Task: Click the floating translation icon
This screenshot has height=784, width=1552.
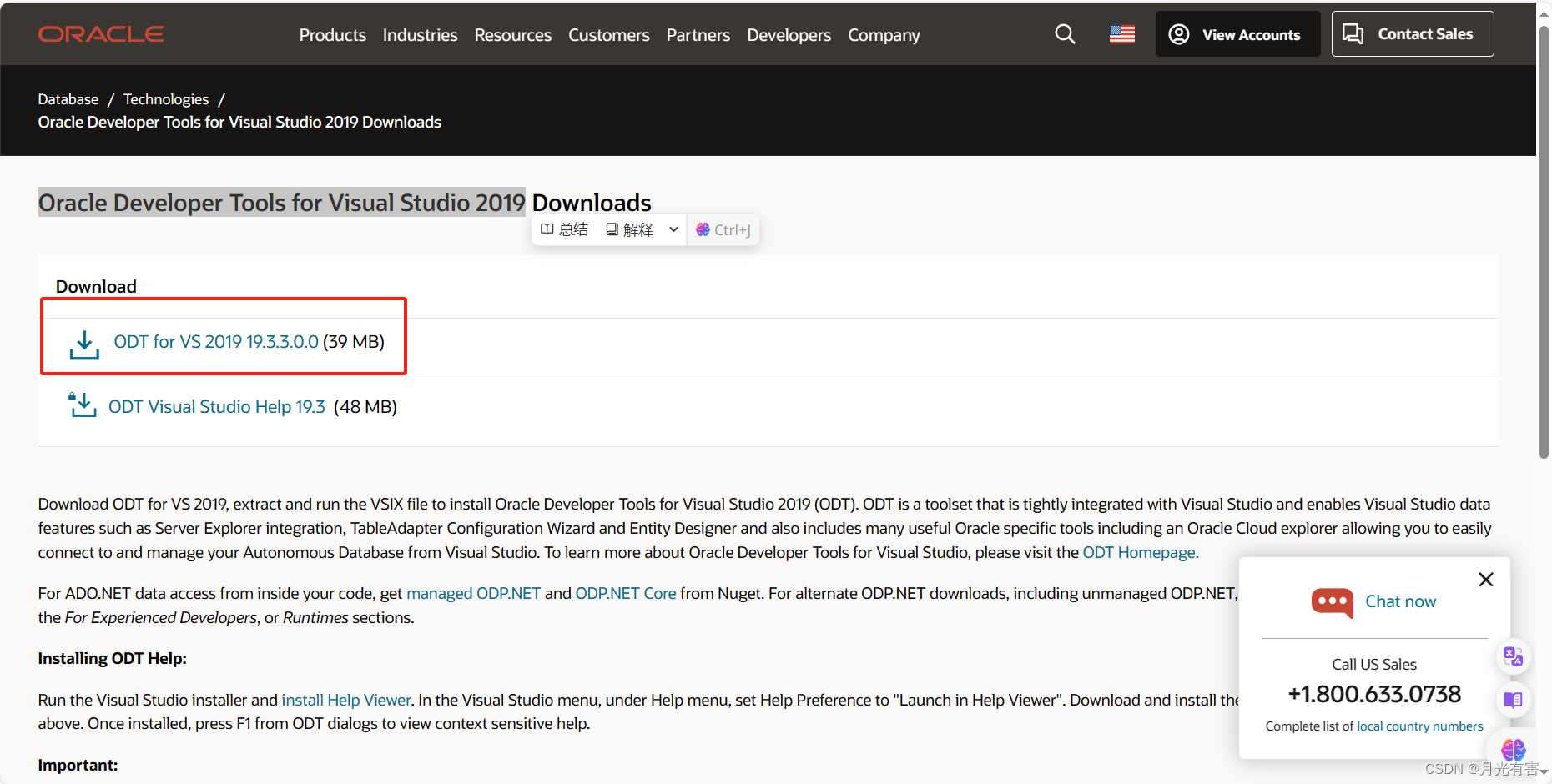Action: [1513, 656]
